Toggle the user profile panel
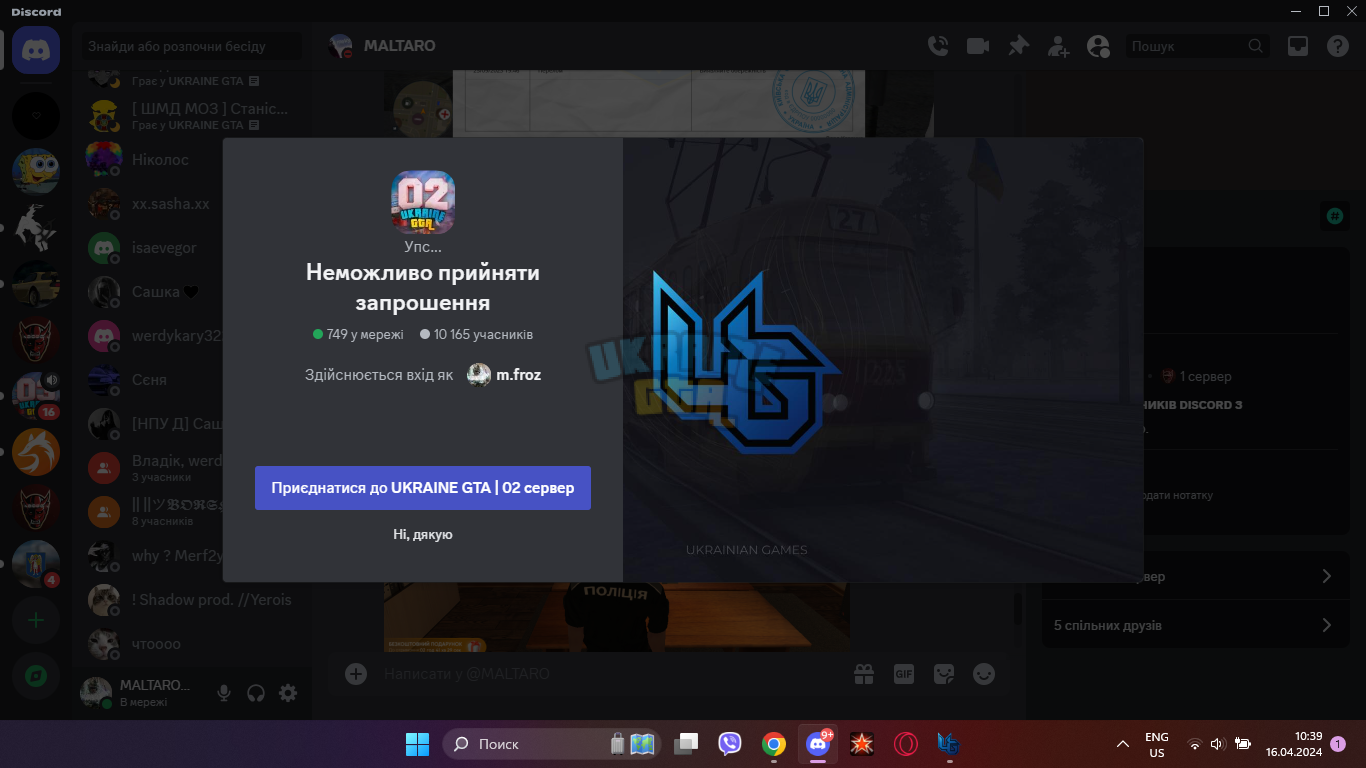 tap(1098, 46)
